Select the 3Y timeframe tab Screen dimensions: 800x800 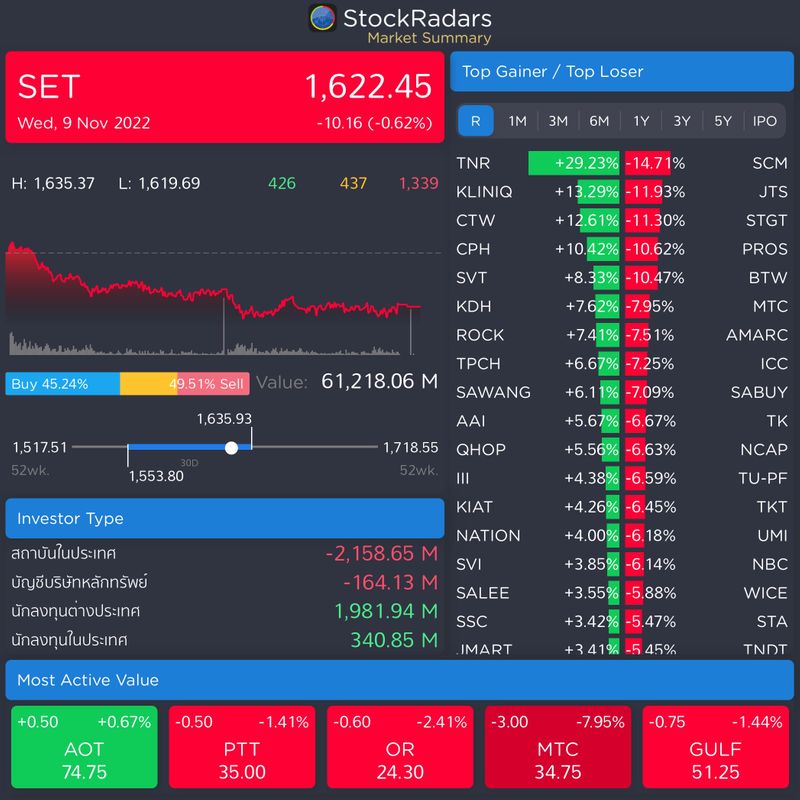[x=682, y=120]
